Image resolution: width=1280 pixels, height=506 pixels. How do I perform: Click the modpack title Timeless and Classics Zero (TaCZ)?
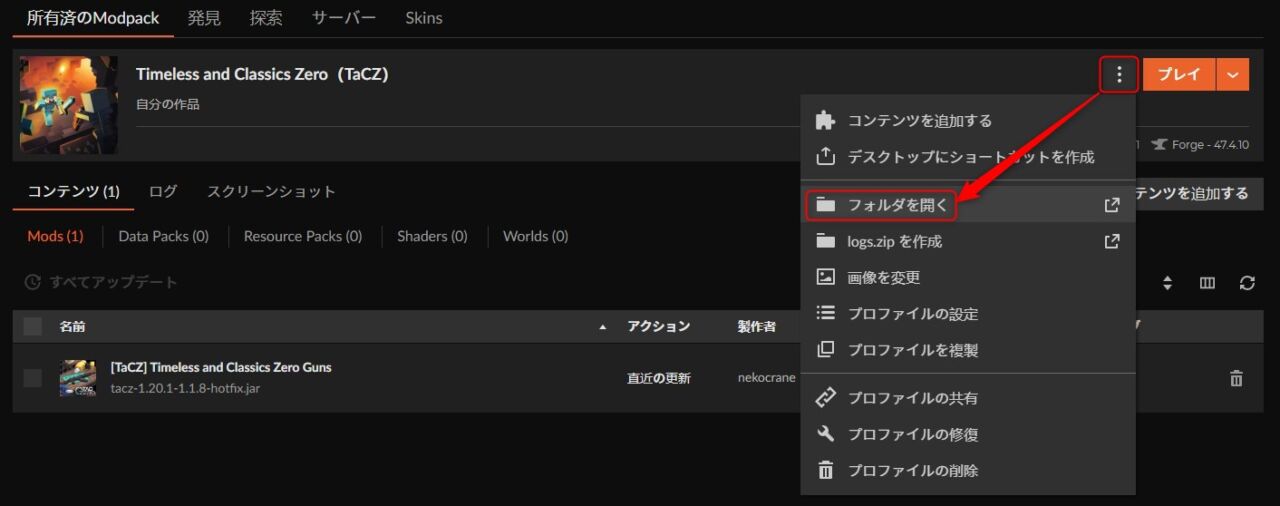pos(262,75)
